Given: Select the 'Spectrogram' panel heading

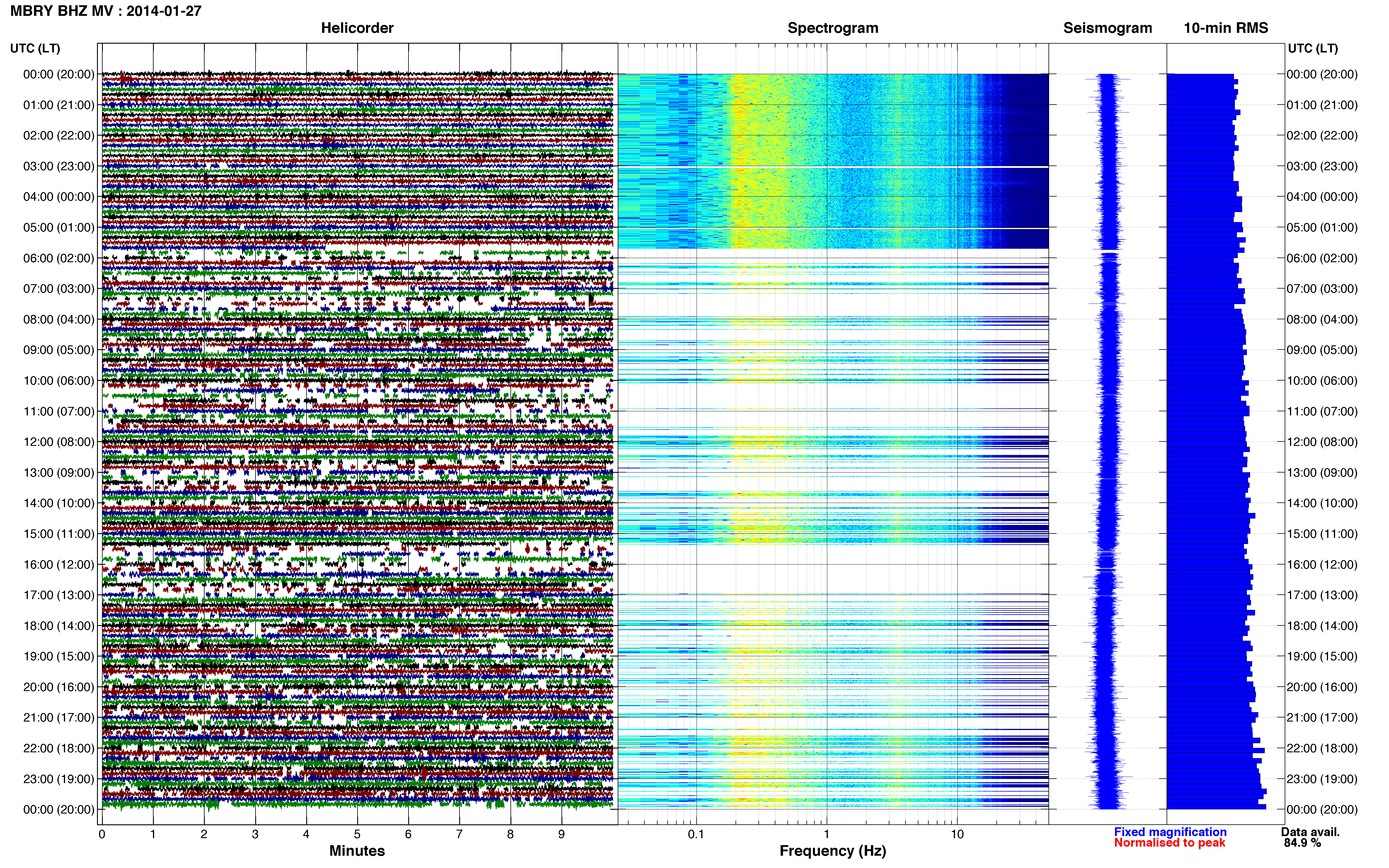Looking at the screenshot, I should pos(833,28).
